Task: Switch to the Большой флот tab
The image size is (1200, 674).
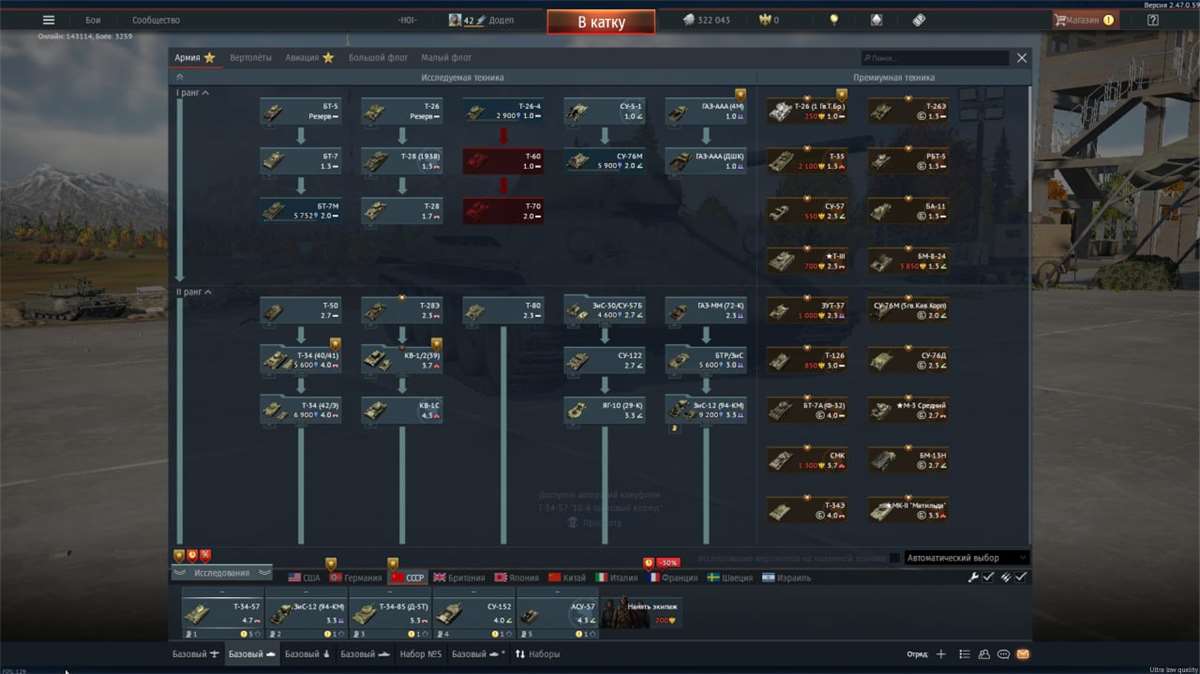Action: 378,58
